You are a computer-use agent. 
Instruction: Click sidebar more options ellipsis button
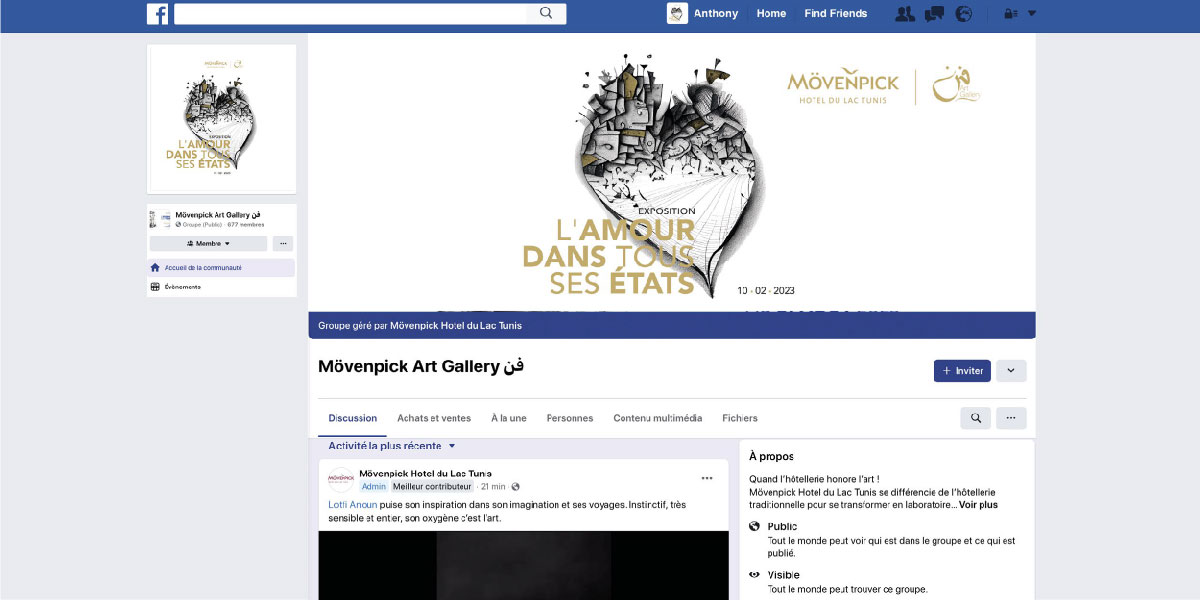283,243
